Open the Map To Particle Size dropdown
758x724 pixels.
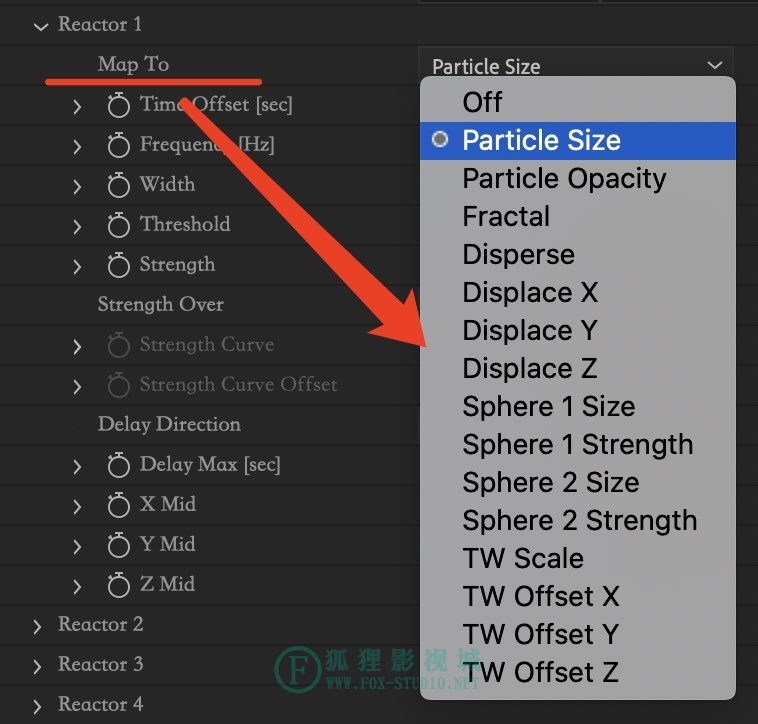576,66
